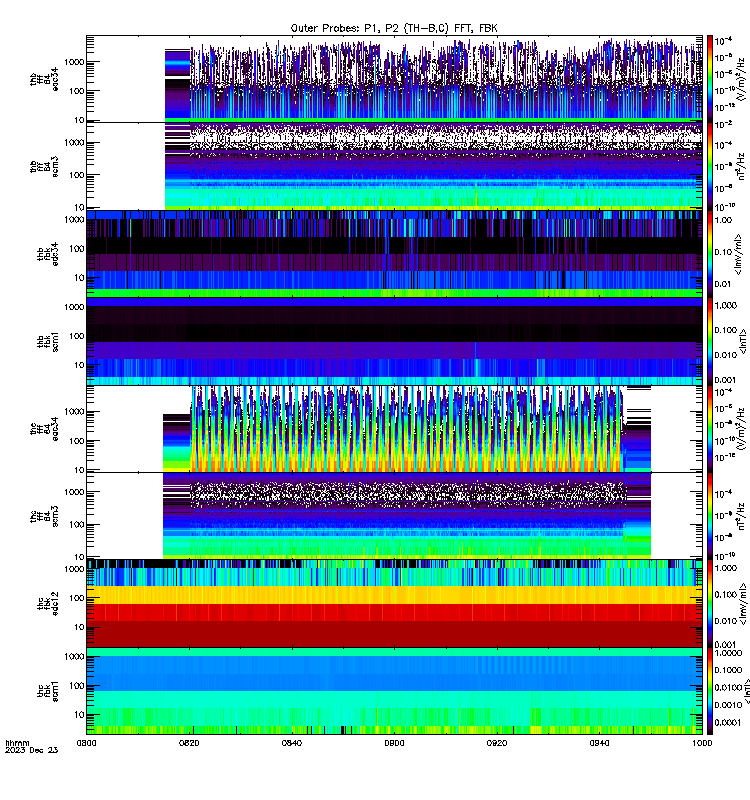Click the color bar of thb fbk scm1 panel
The height and width of the screenshot is (800, 750).
click(710, 341)
